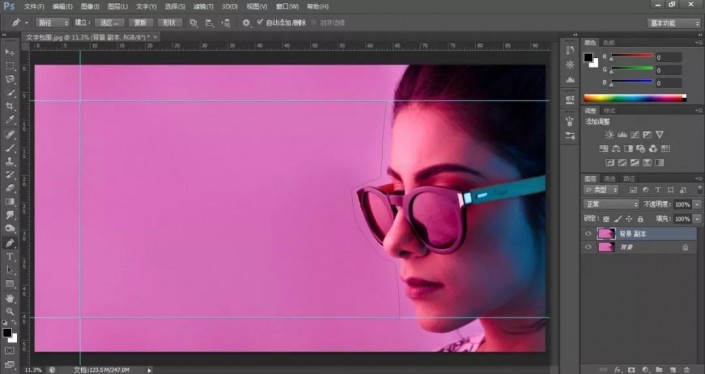
Task: Open Color panel flyout menu
Action: click(x=698, y=43)
